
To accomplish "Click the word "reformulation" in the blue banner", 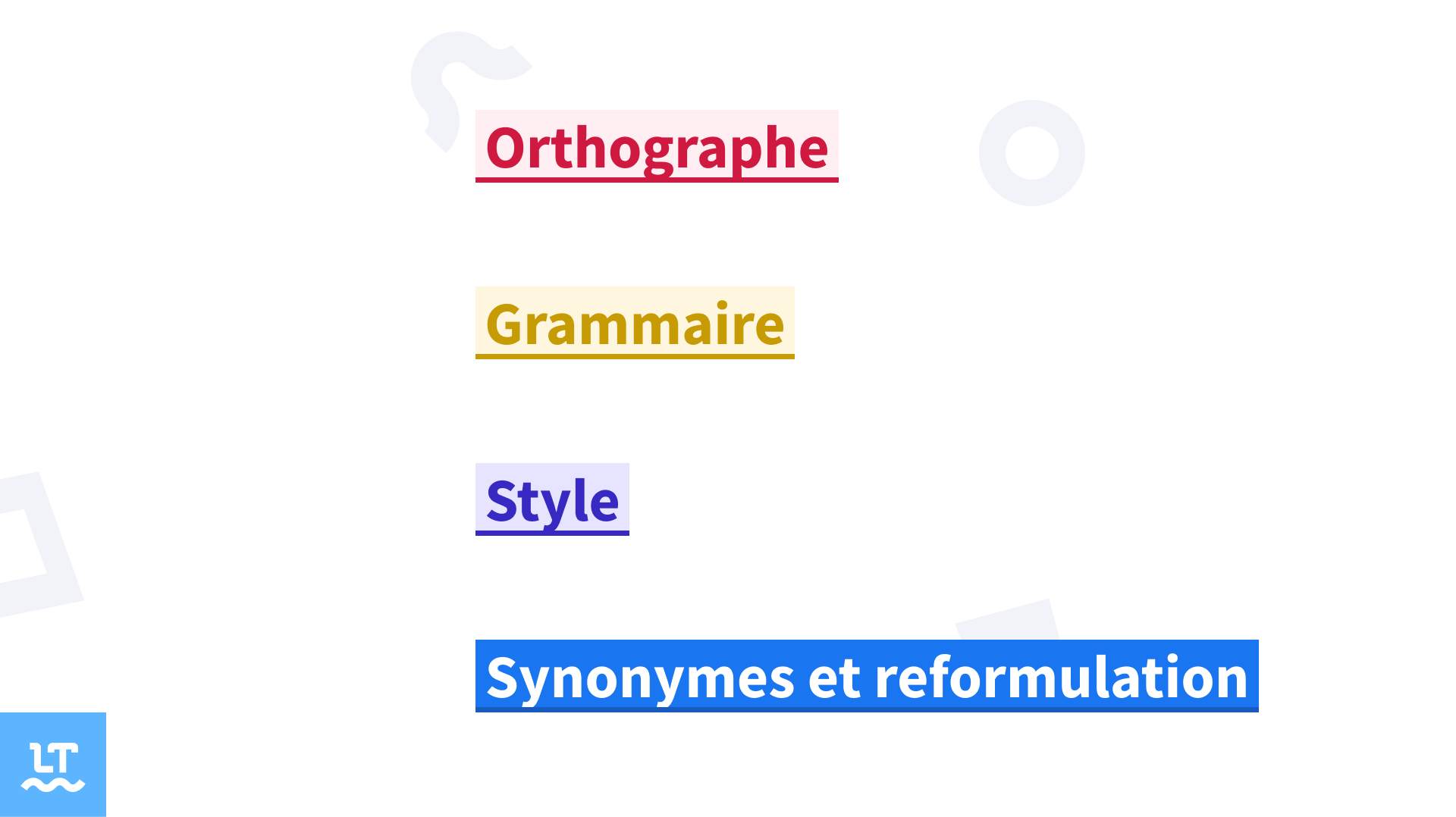I will click(1062, 676).
